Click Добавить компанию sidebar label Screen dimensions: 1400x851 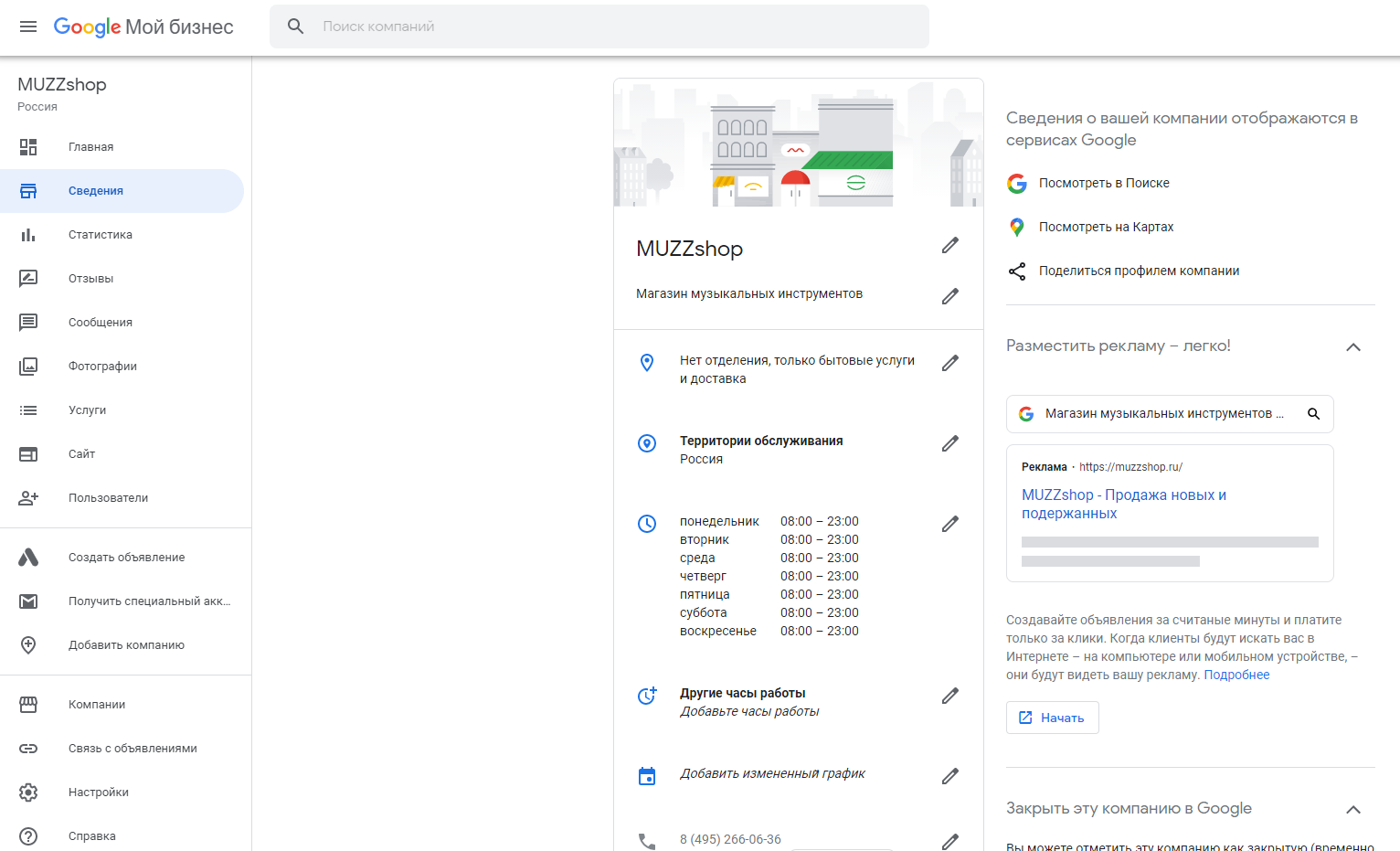127,645
